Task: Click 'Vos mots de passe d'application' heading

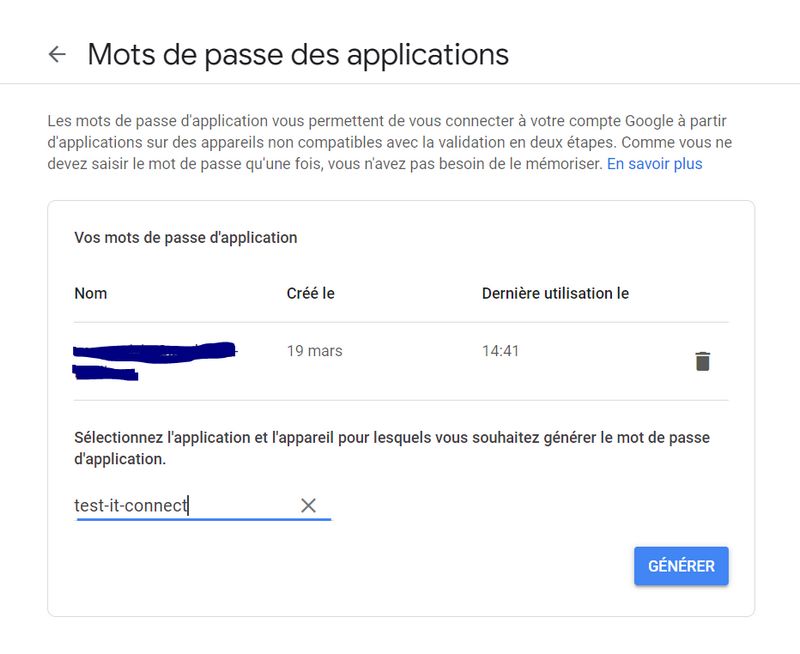Action: (x=186, y=238)
